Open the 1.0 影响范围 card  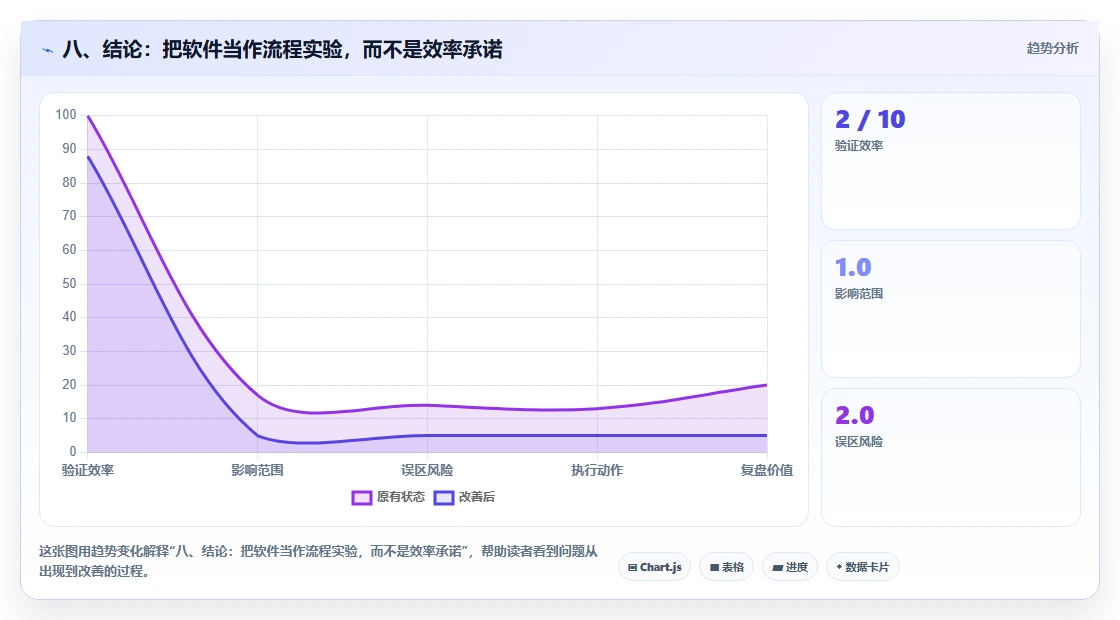click(x=951, y=309)
